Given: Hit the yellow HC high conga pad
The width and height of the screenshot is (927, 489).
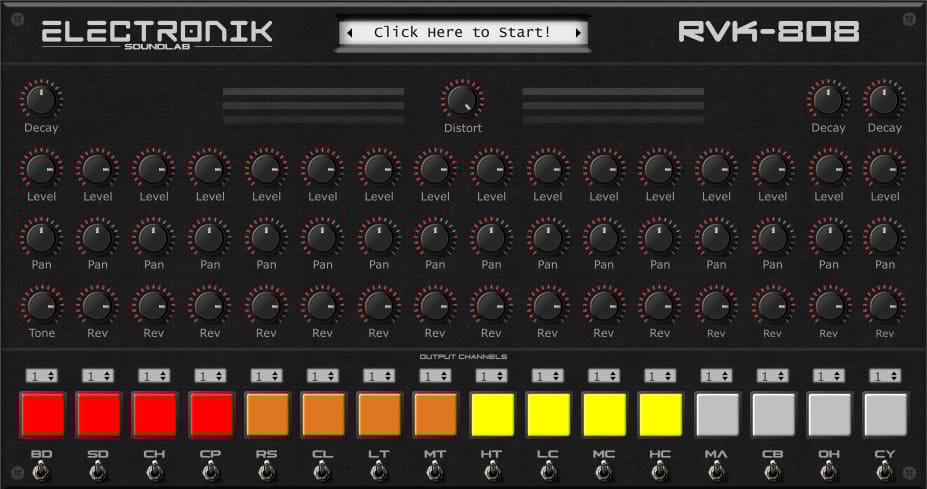Looking at the screenshot, I should (x=660, y=415).
